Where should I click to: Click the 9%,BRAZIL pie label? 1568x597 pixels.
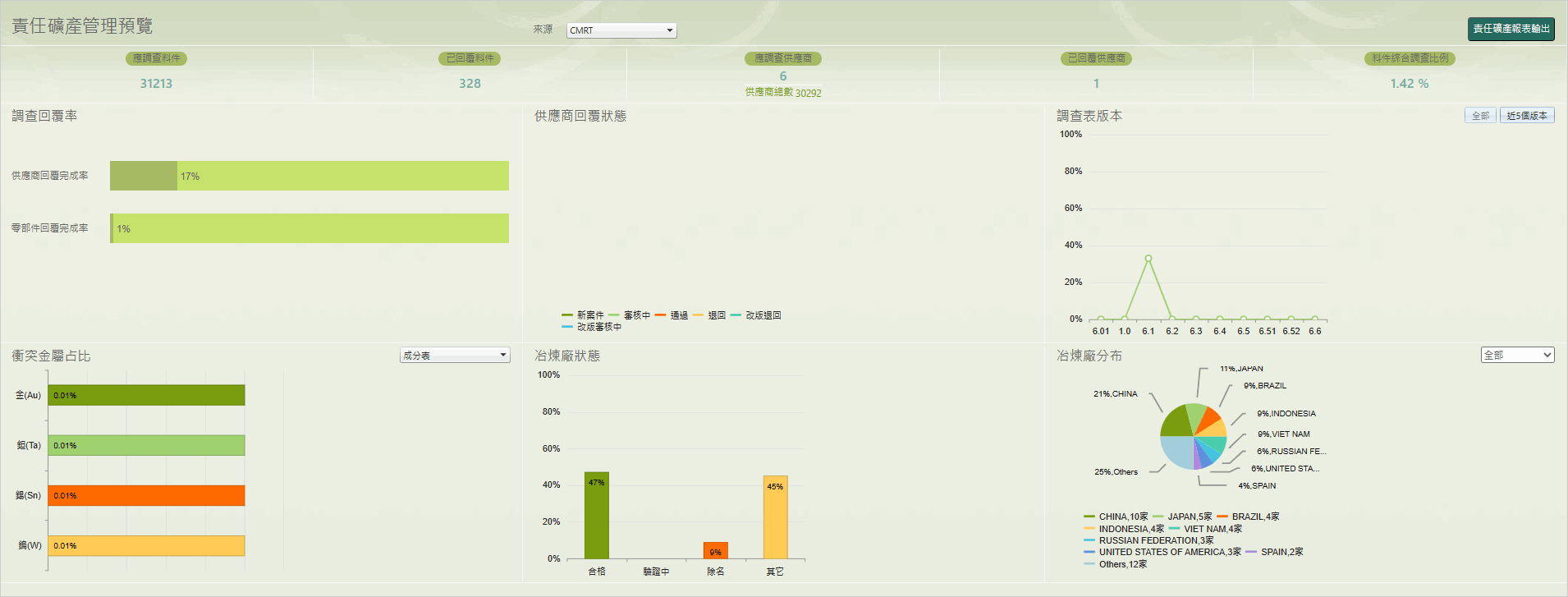point(1265,386)
